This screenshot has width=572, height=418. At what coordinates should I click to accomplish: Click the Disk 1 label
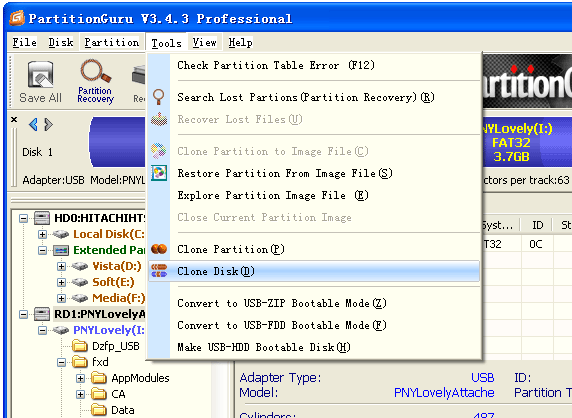(x=37, y=152)
